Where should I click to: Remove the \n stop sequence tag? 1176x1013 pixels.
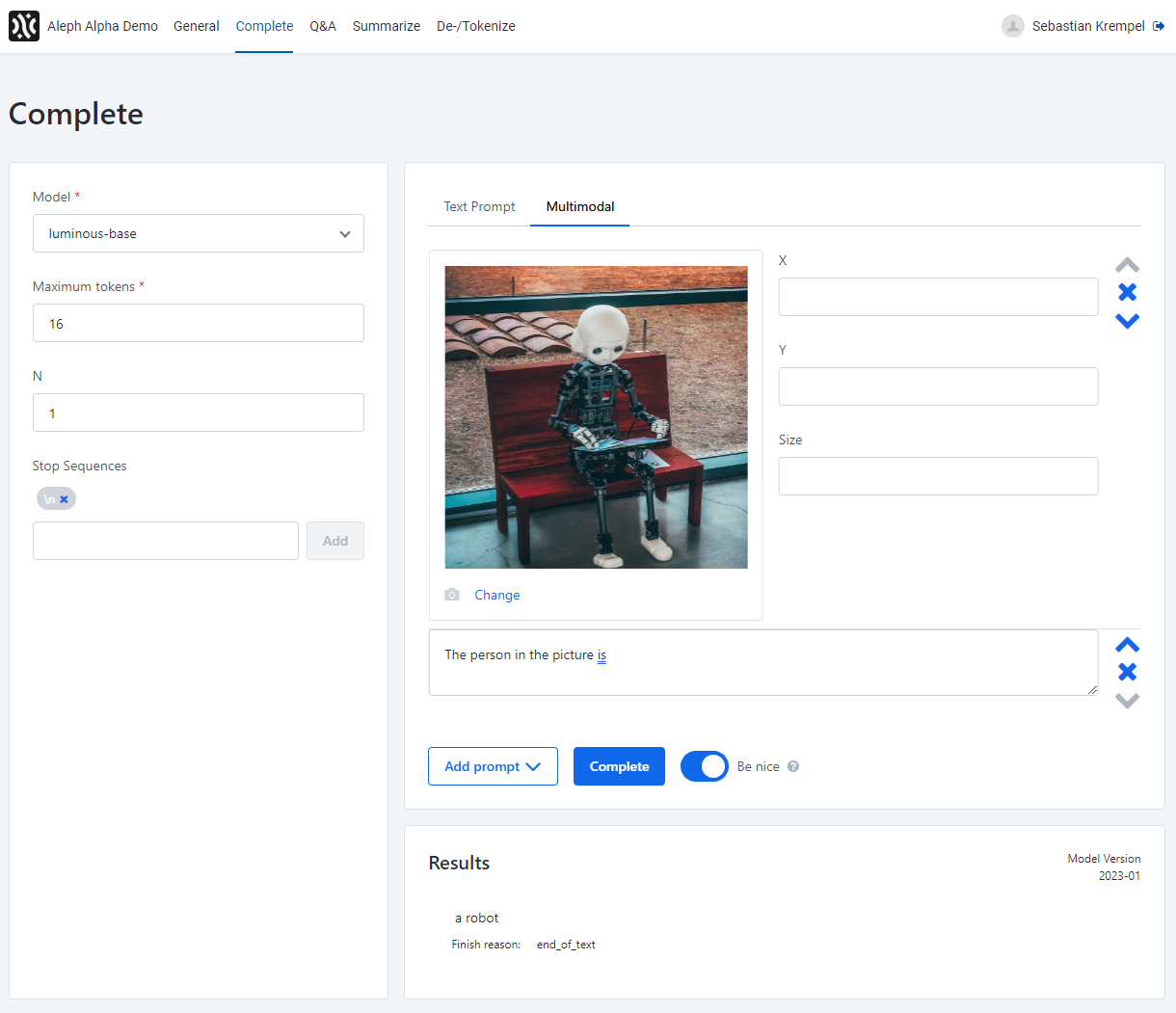tap(65, 499)
